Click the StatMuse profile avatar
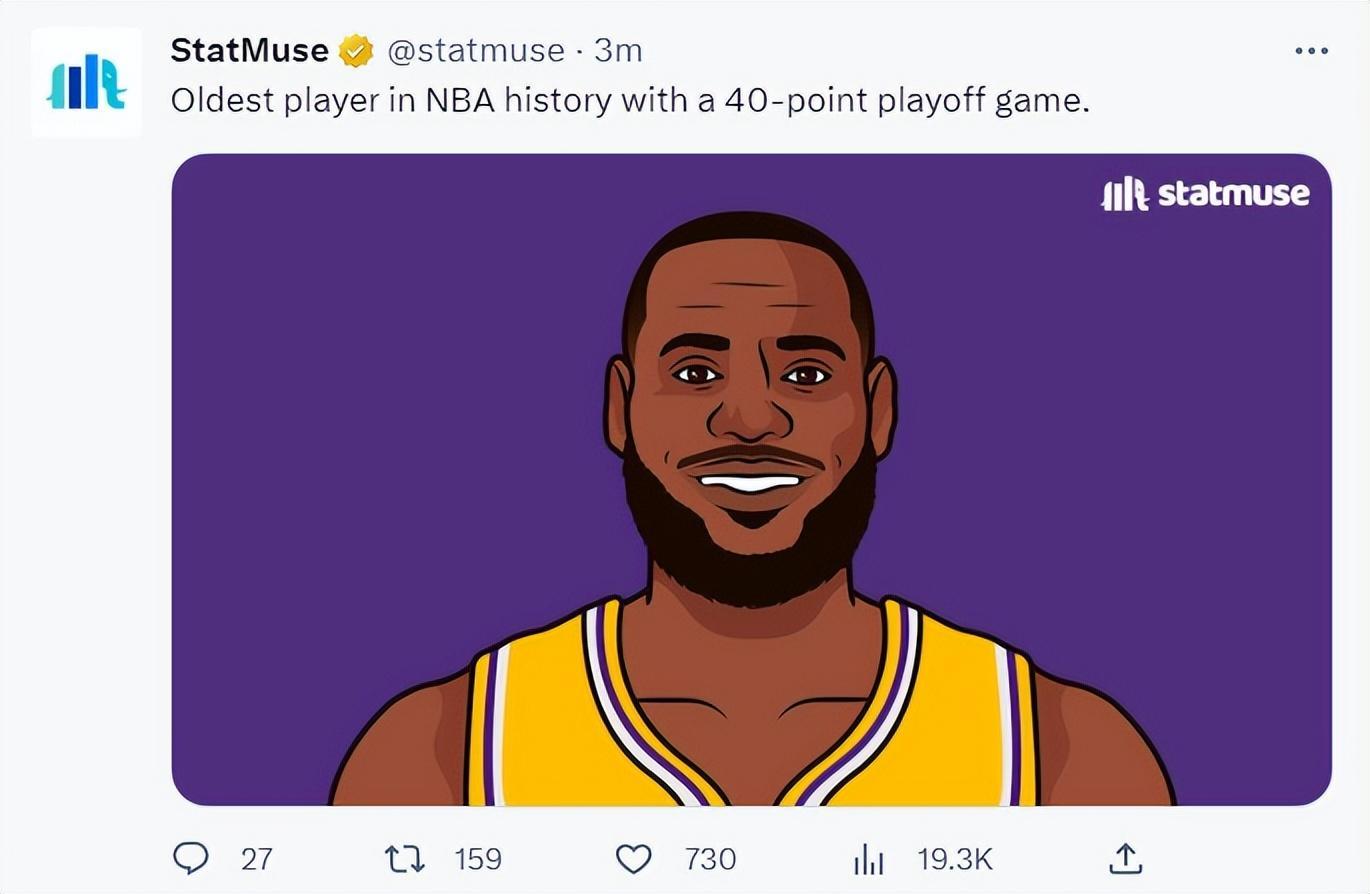The image size is (1370, 894). pos(86,82)
